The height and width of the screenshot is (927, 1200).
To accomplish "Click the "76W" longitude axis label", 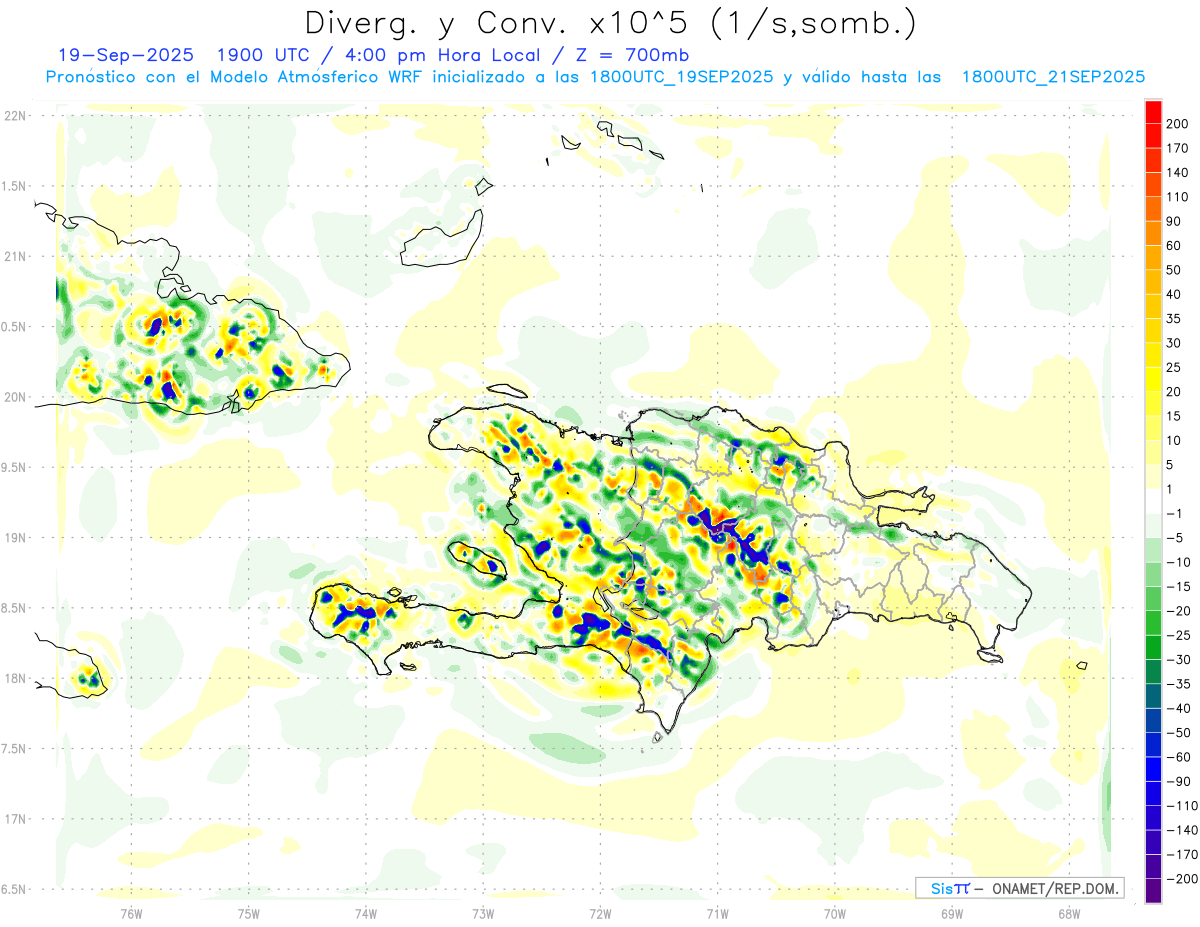I will [x=131, y=913].
